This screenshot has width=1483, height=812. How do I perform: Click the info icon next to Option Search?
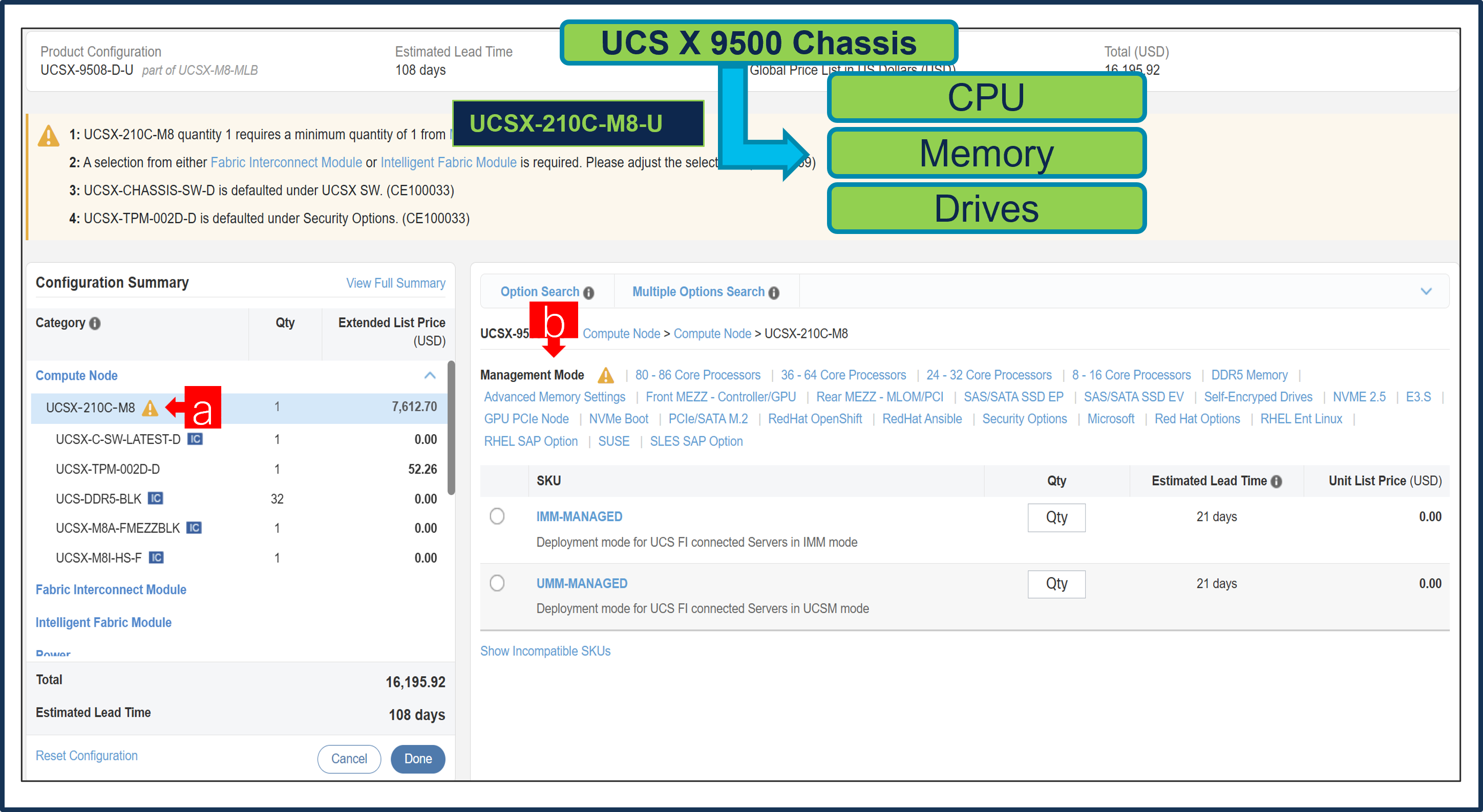pos(588,292)
